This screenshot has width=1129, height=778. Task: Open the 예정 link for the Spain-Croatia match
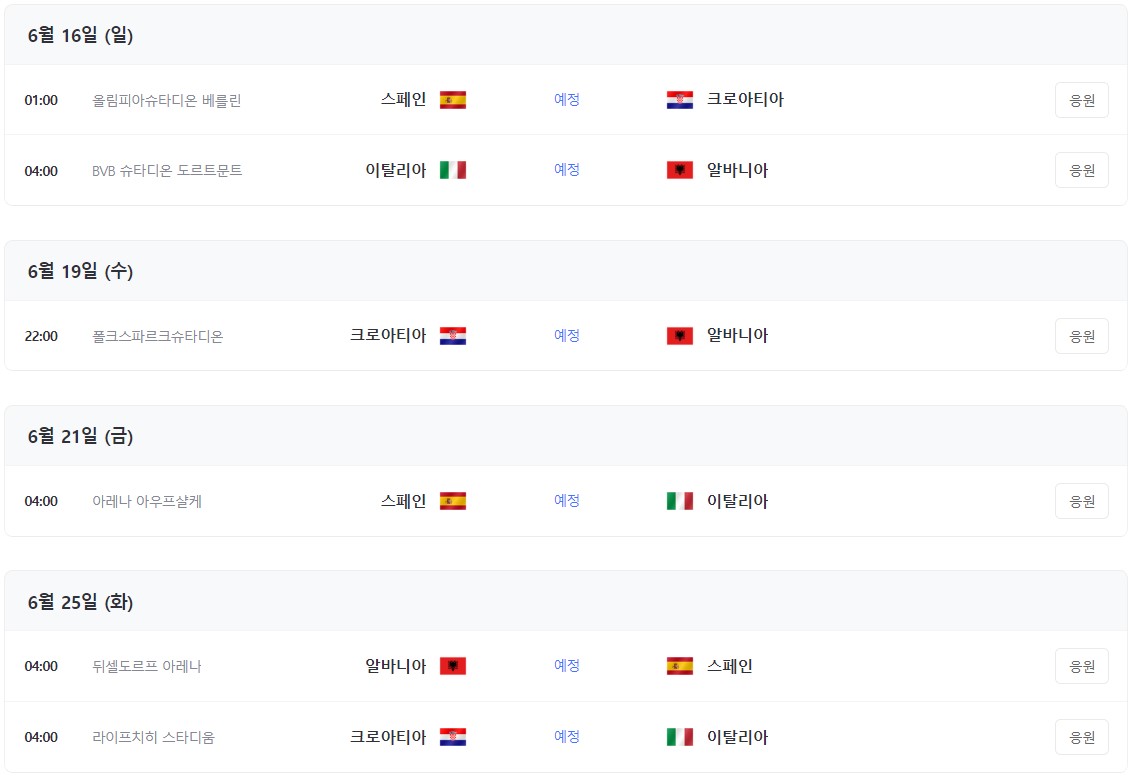pyautogui.click(x=566, y=100)
